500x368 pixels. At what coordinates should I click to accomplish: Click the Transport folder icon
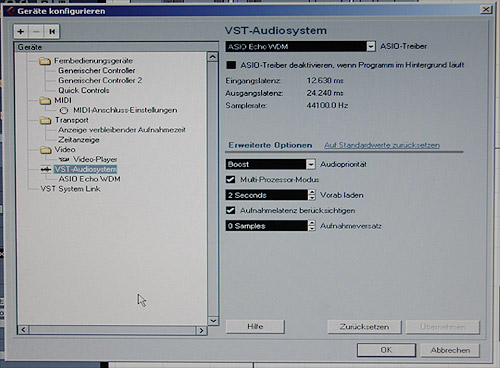[x=45, y=120]
